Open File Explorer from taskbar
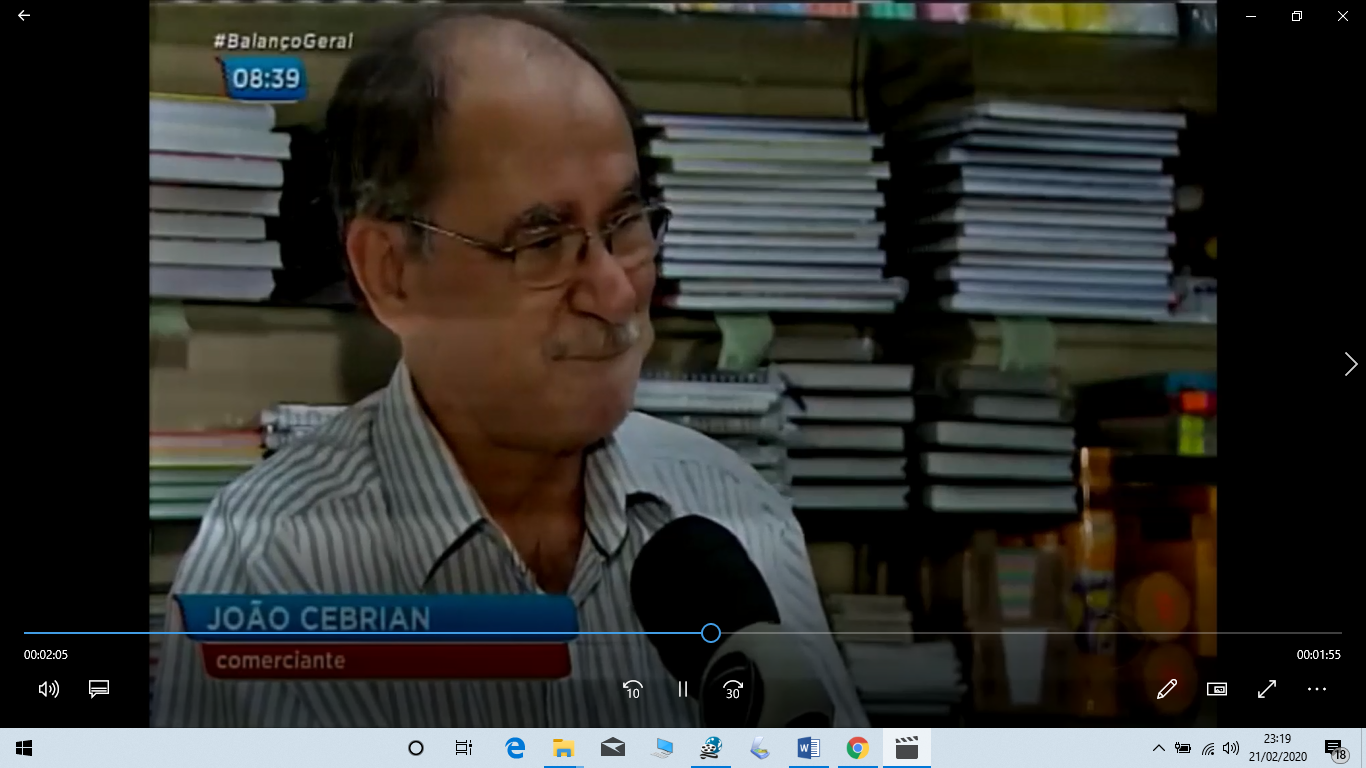The height and width of the screenshot is (768, 1366). 564,748
